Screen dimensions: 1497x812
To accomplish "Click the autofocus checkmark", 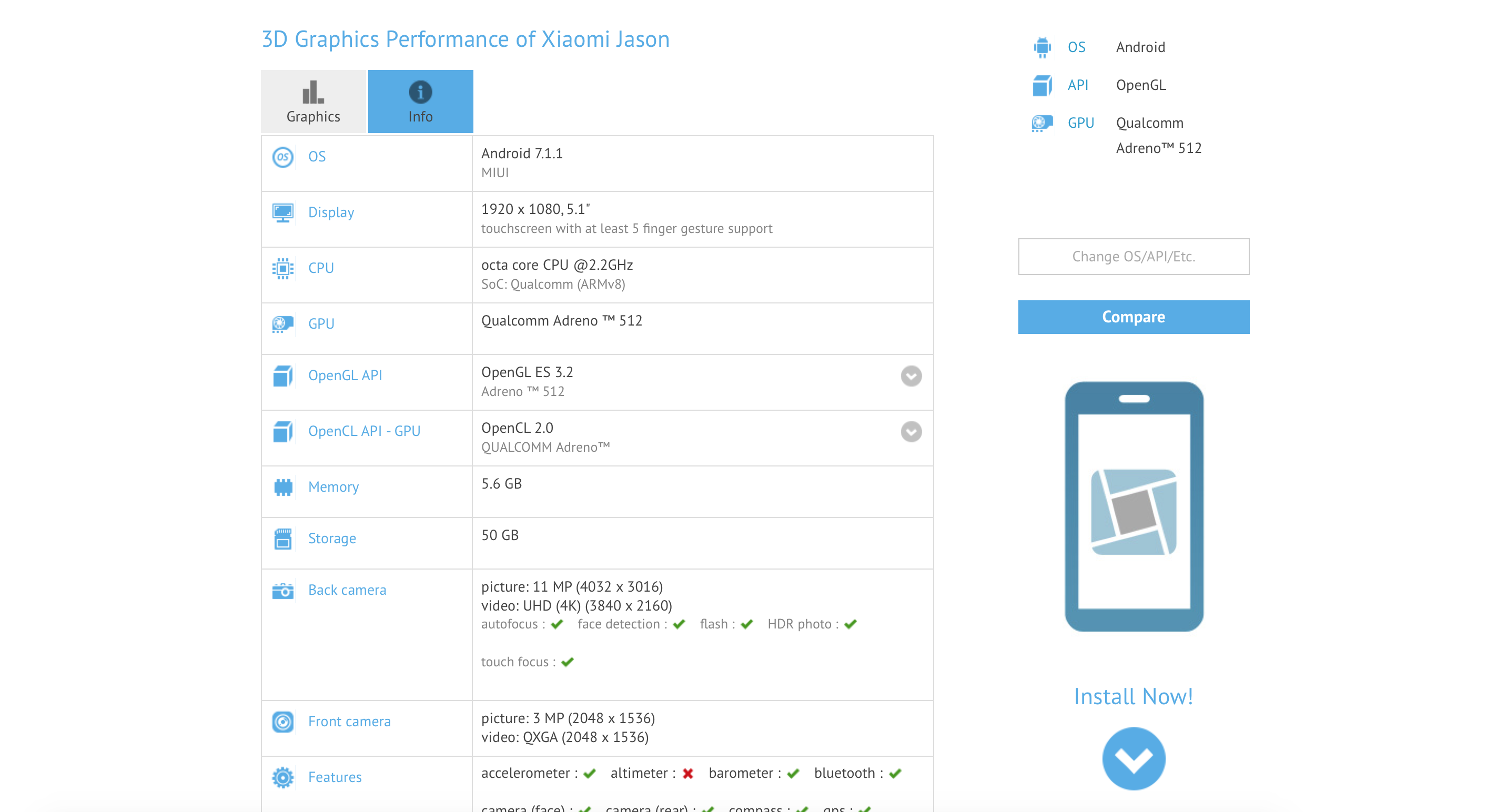I will click(x=558, y=624).
